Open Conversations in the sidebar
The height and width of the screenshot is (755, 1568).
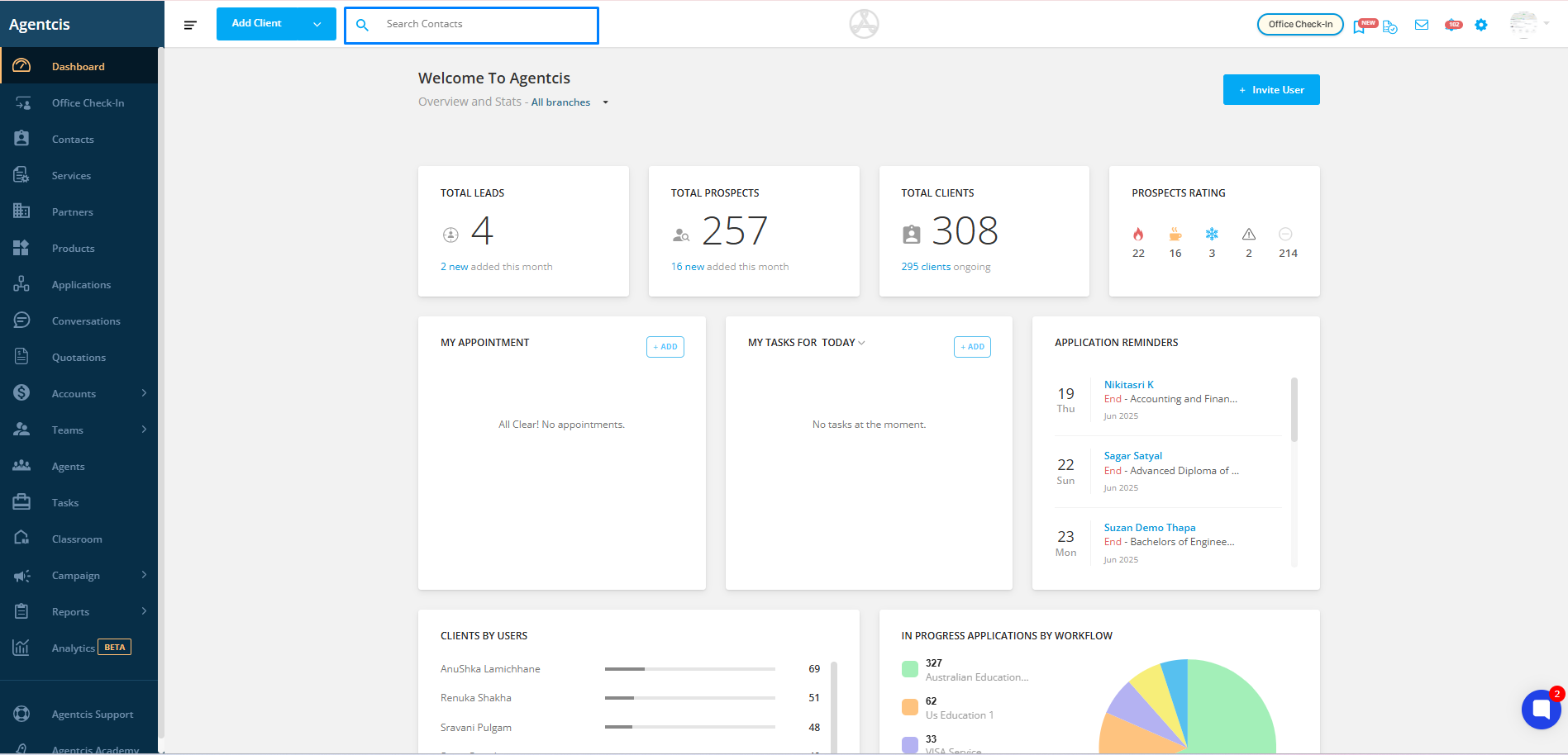(79, 321)
